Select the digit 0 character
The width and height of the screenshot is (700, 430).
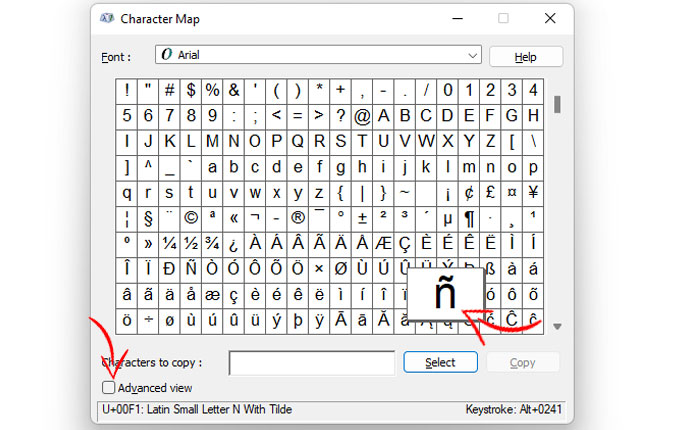point(447,91)
